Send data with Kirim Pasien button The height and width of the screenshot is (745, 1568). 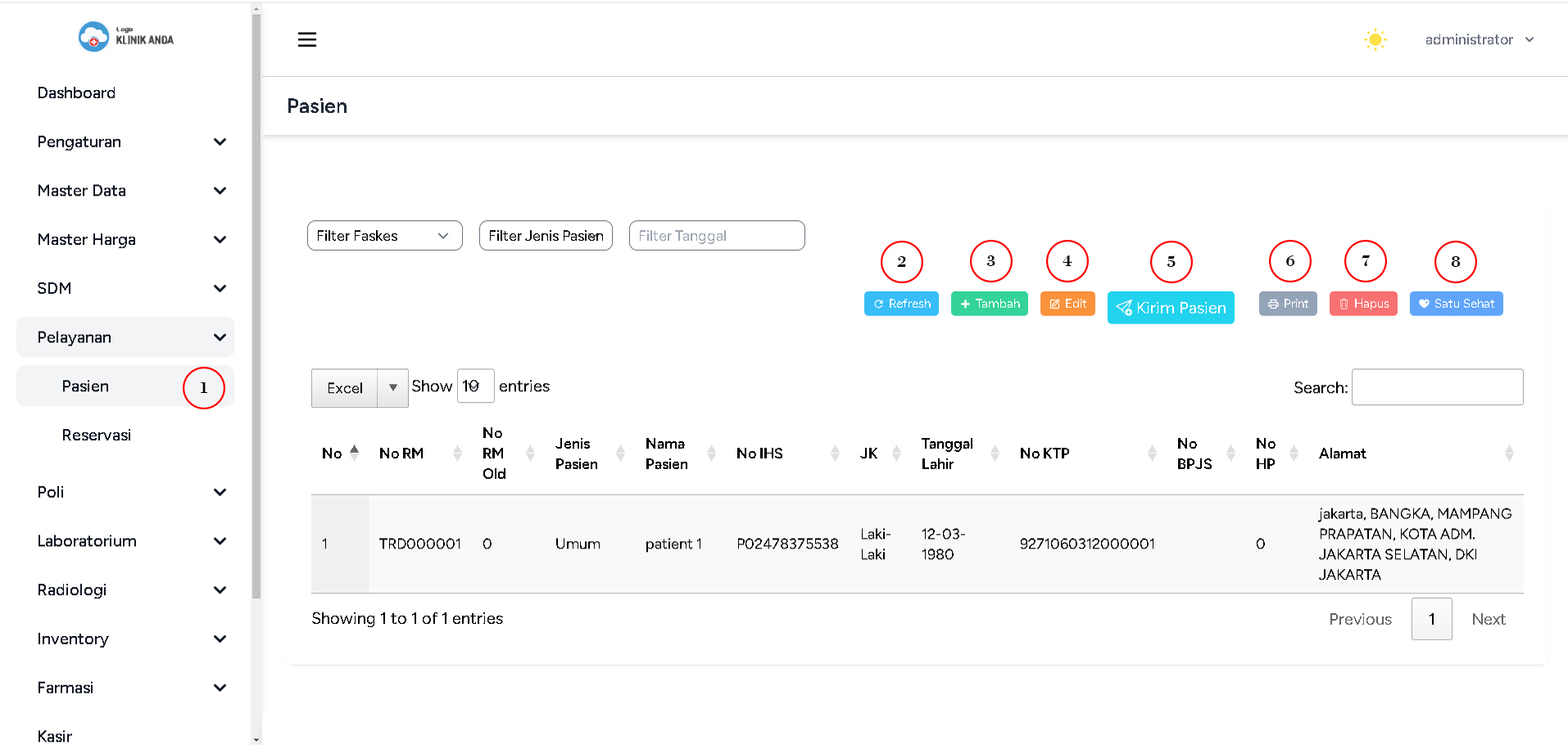1171,308
